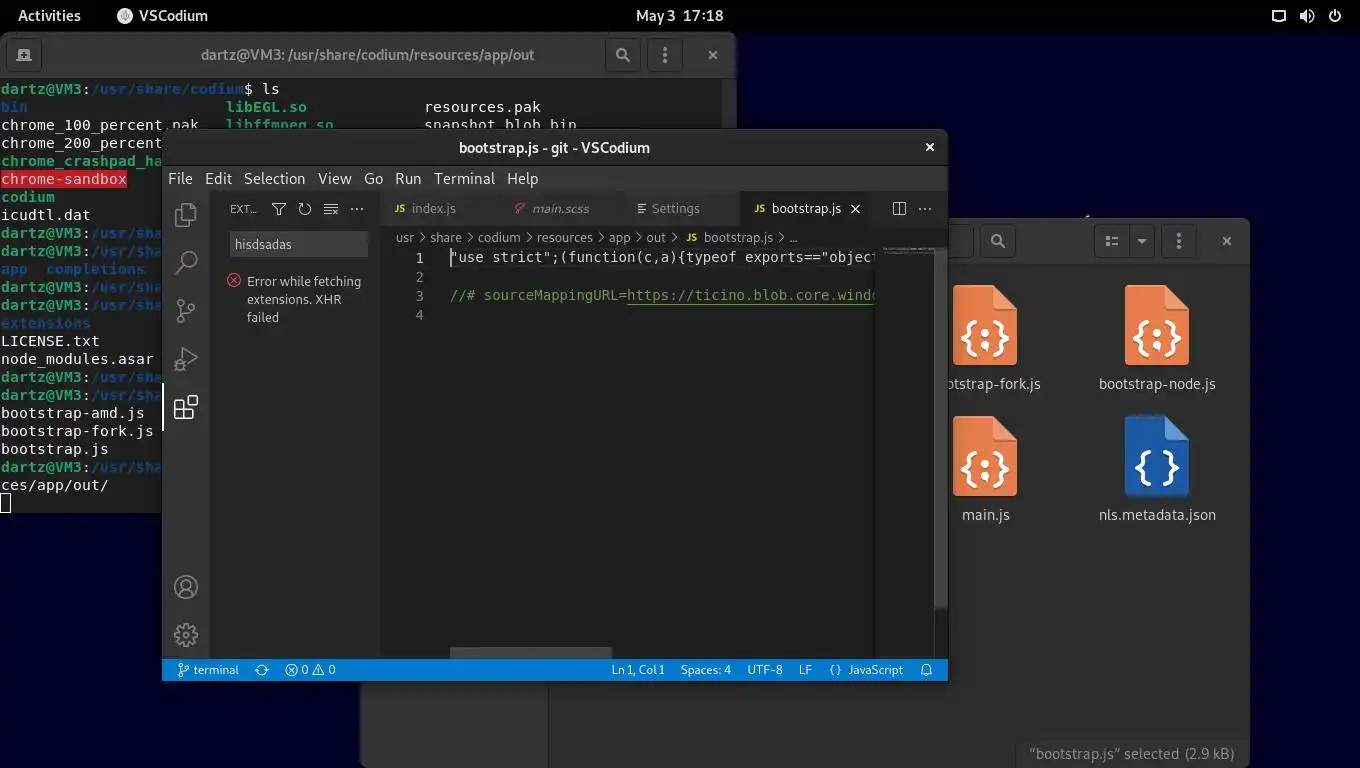This screenshot has width=1360, height=768.
Task: Click the editor horizontal scrollbar thumb
Action: (530, 652)
